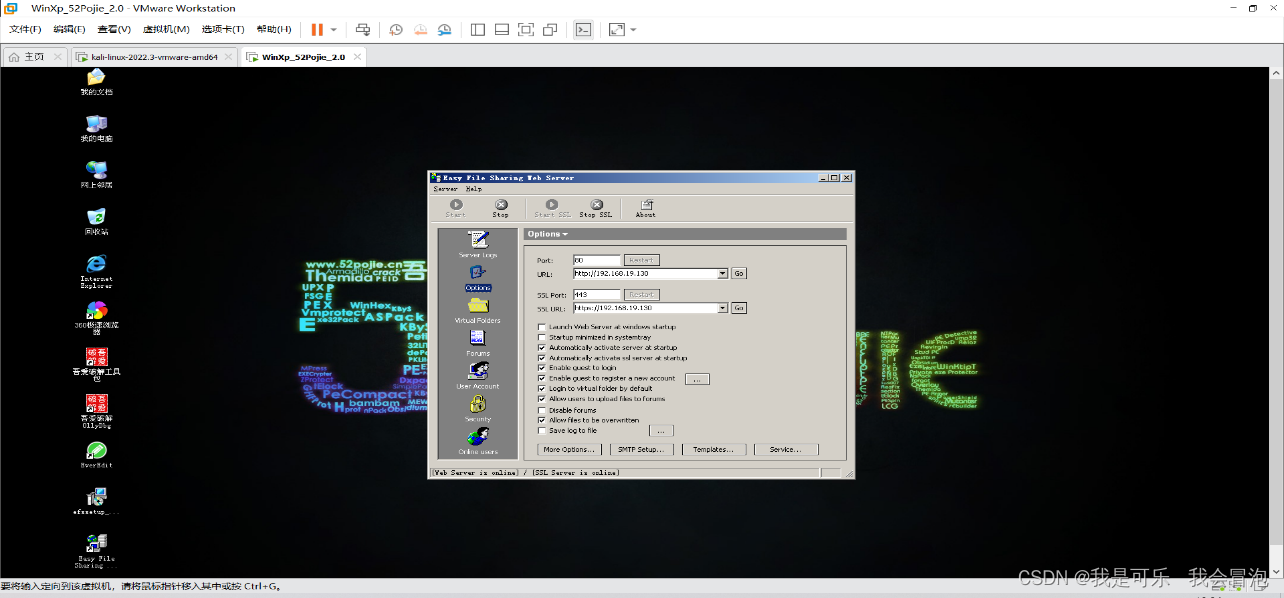
Task: Toggle Login to virtual folder by default
Action: (542, 388)
